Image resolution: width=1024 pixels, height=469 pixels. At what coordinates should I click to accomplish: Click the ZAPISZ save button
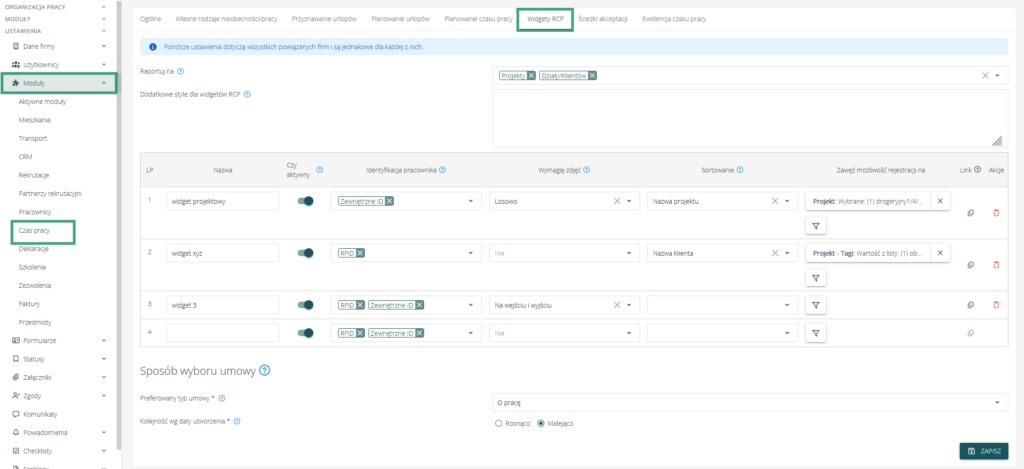coord(983,451)
